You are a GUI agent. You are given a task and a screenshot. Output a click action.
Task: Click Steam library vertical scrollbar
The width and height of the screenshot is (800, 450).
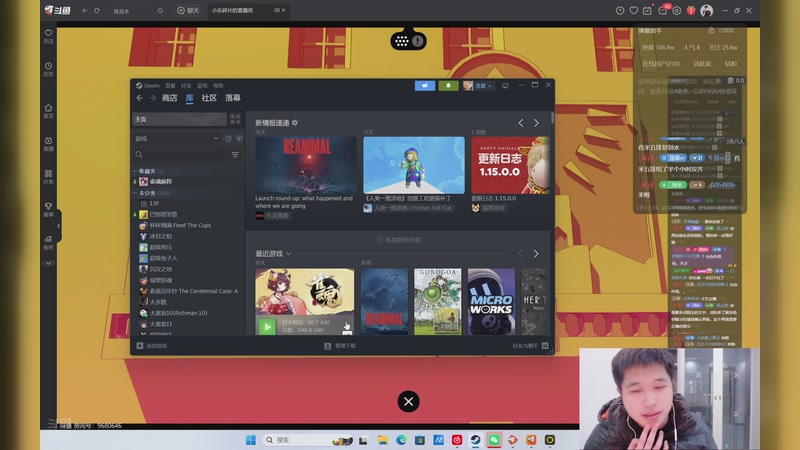(x=552, y=118)
